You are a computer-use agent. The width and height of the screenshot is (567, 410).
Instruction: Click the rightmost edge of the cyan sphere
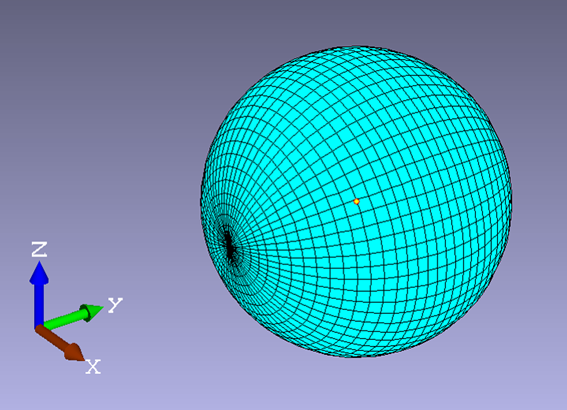tap(511, 201)
